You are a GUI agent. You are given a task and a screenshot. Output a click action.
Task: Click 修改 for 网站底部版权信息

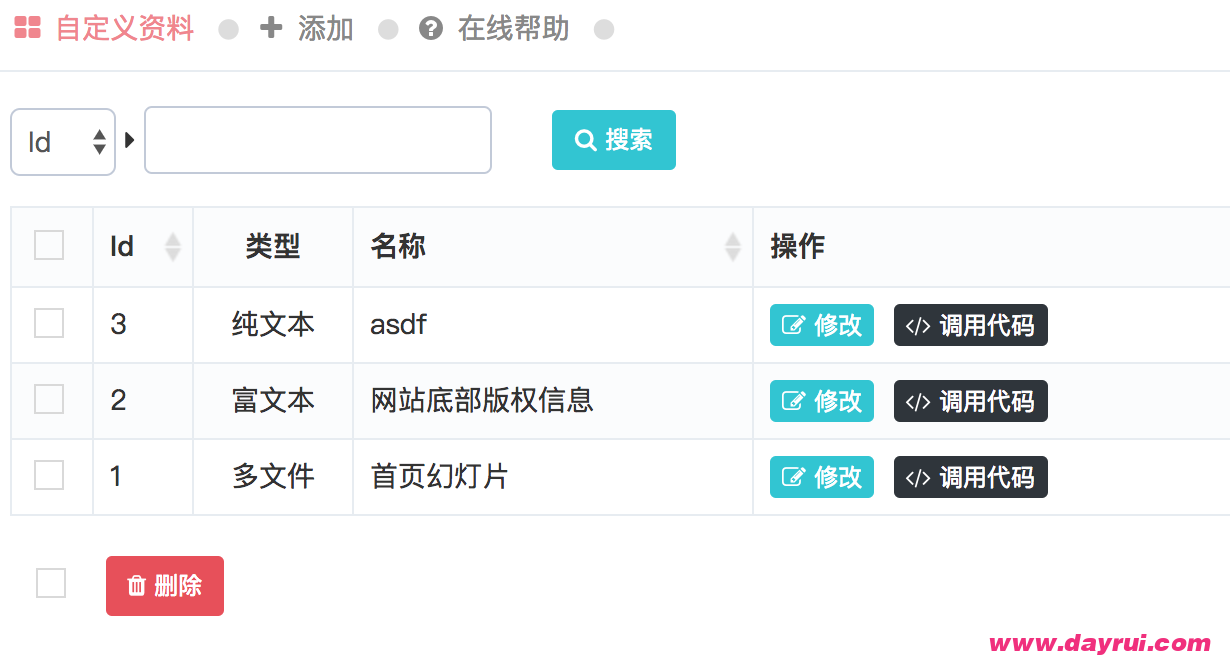point(822,401)
